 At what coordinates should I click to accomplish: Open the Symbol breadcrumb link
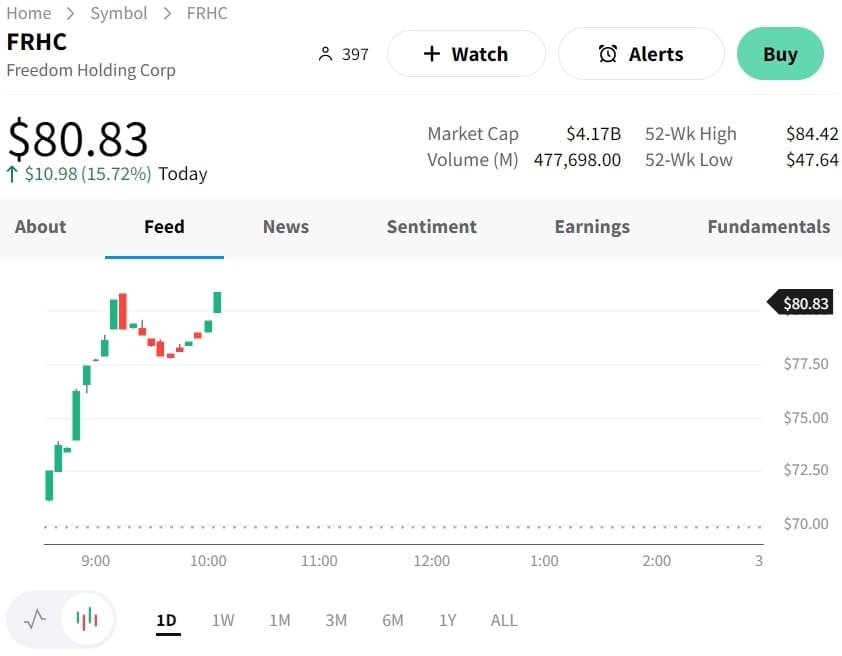click(118, 13)
